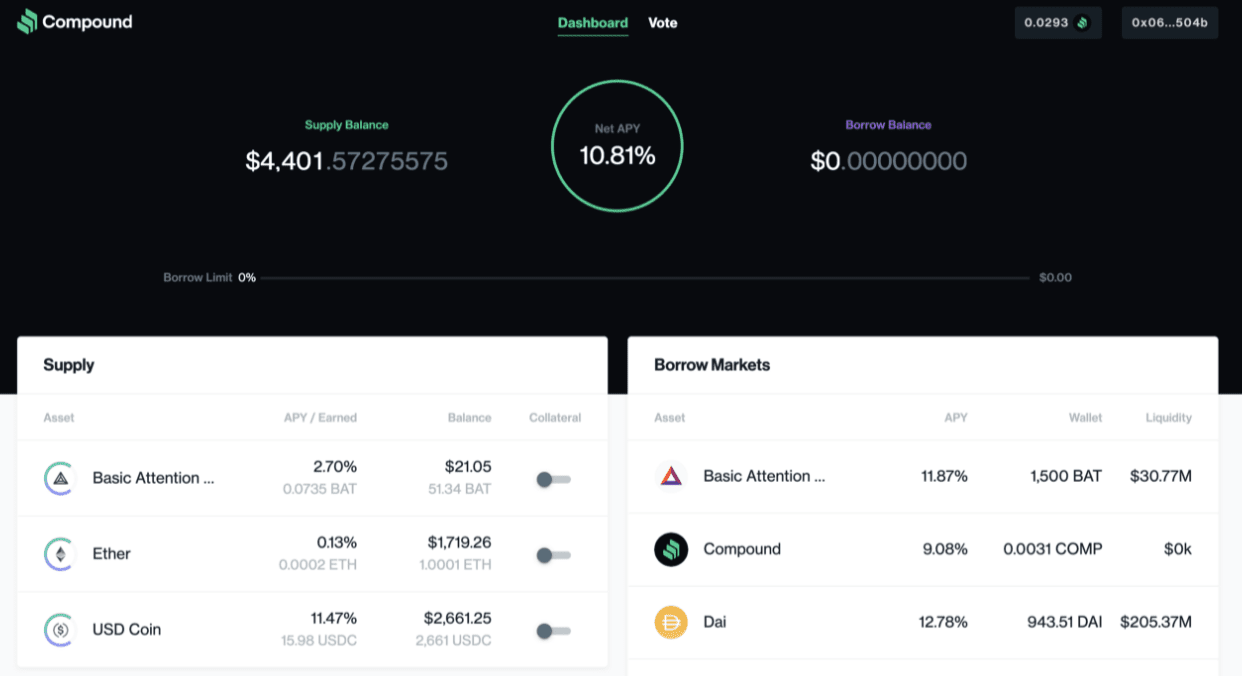
Task: Click the 9.08% Compound borrow APY
Action: click(946, 549)
